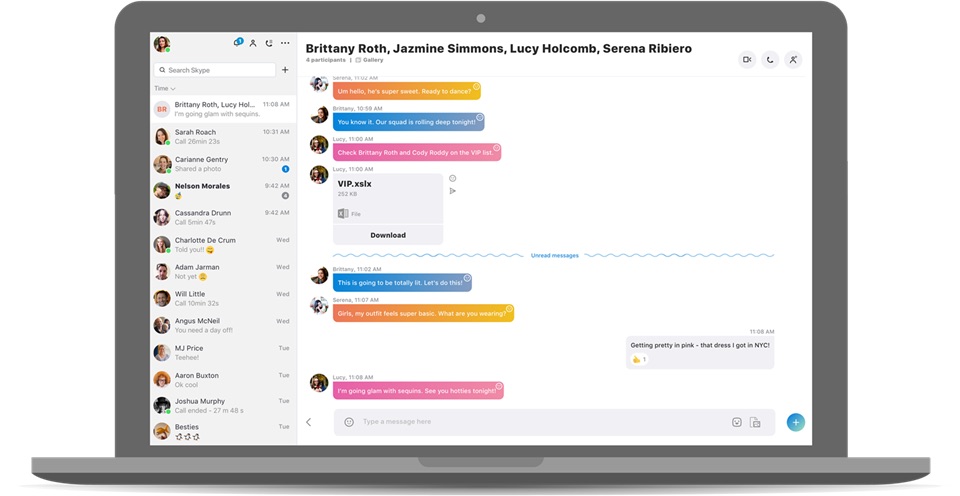Image resolution: width=960 pixels, height=496 pixels.
Task: Click the '4 participants' label
Action: click(326, 60)
